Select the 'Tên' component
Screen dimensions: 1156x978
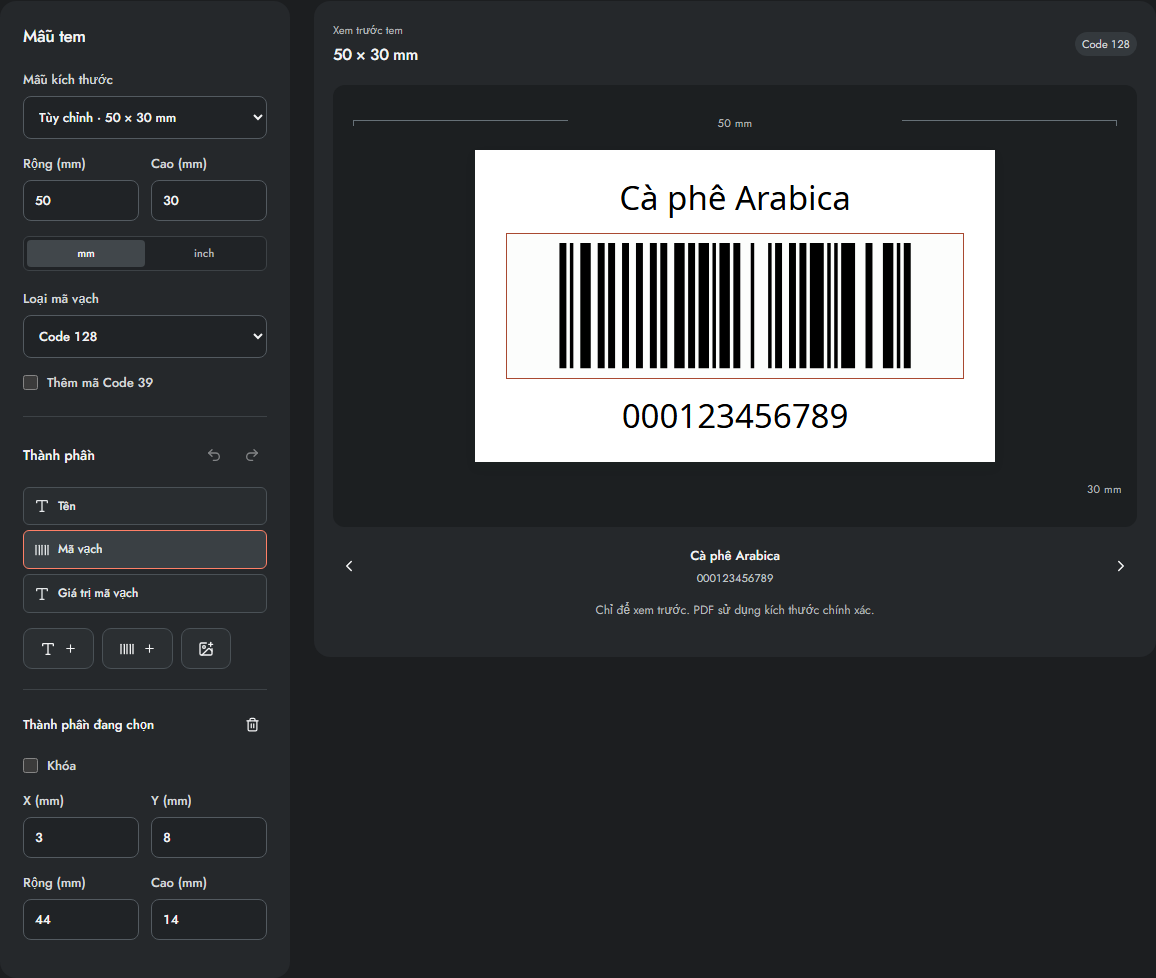pyautogui.click(x=144, y=506)
